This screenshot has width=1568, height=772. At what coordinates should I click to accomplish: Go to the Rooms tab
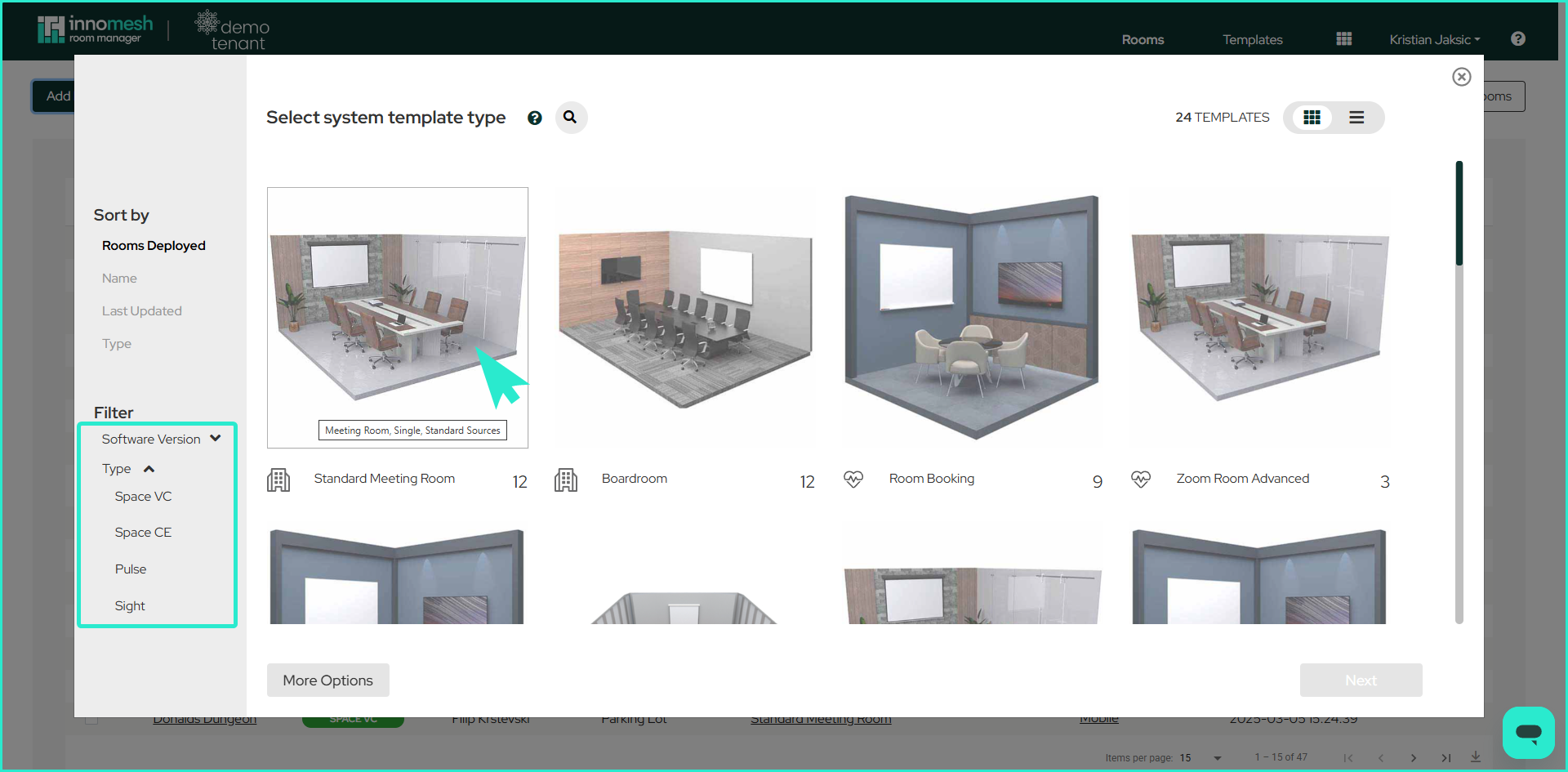pos(1143,39)
